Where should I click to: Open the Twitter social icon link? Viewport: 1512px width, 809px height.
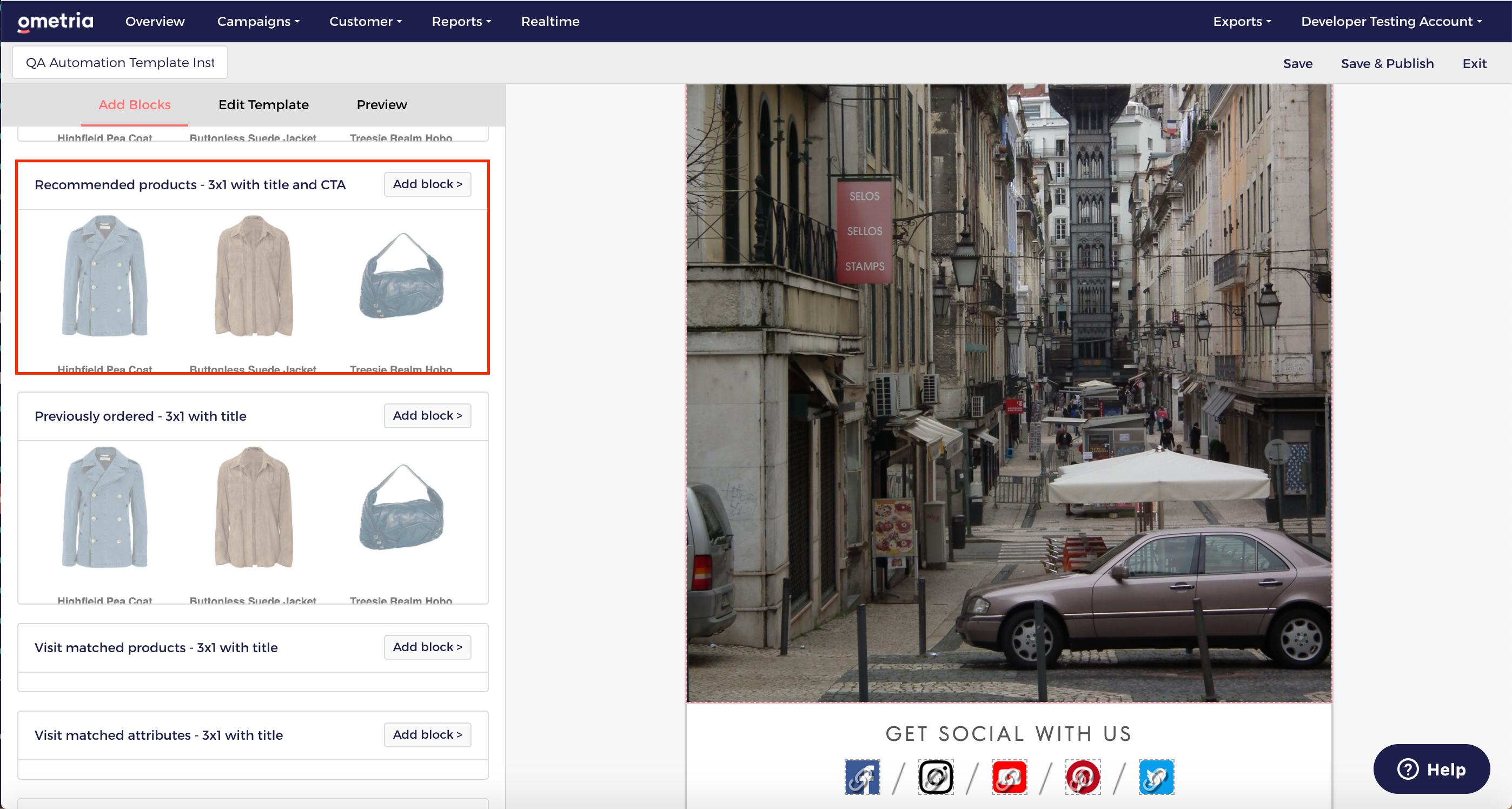coord(1156,777)
